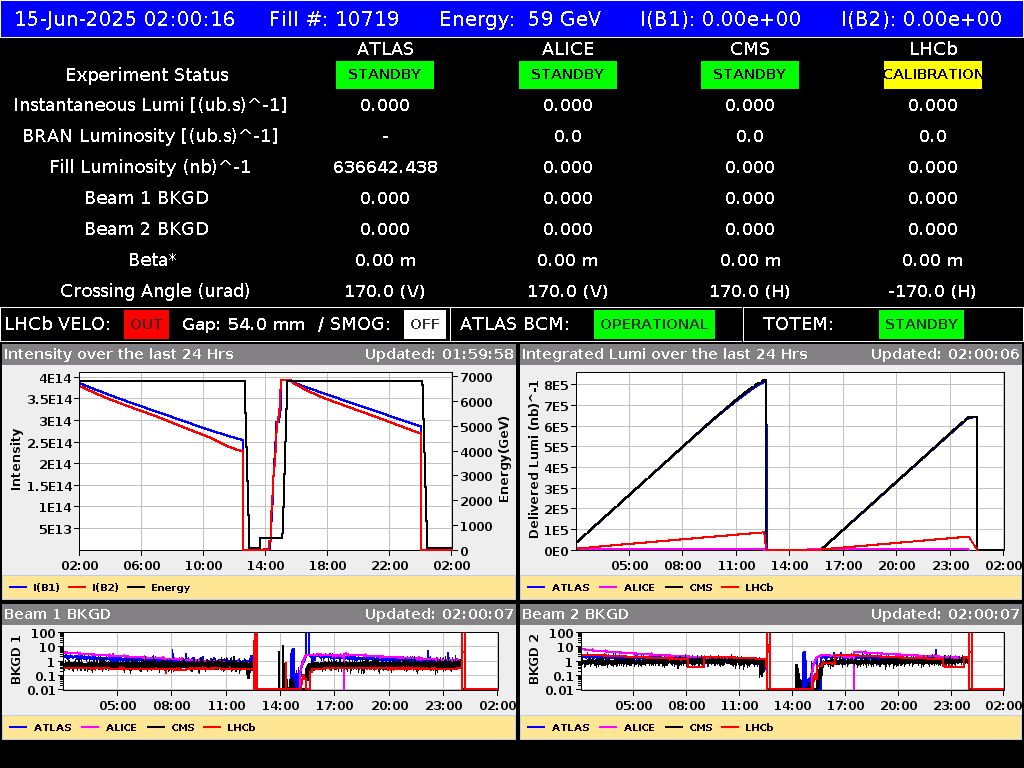
Task: Click the Beam 1 BKGD chart title
Action: click(57, 615)
